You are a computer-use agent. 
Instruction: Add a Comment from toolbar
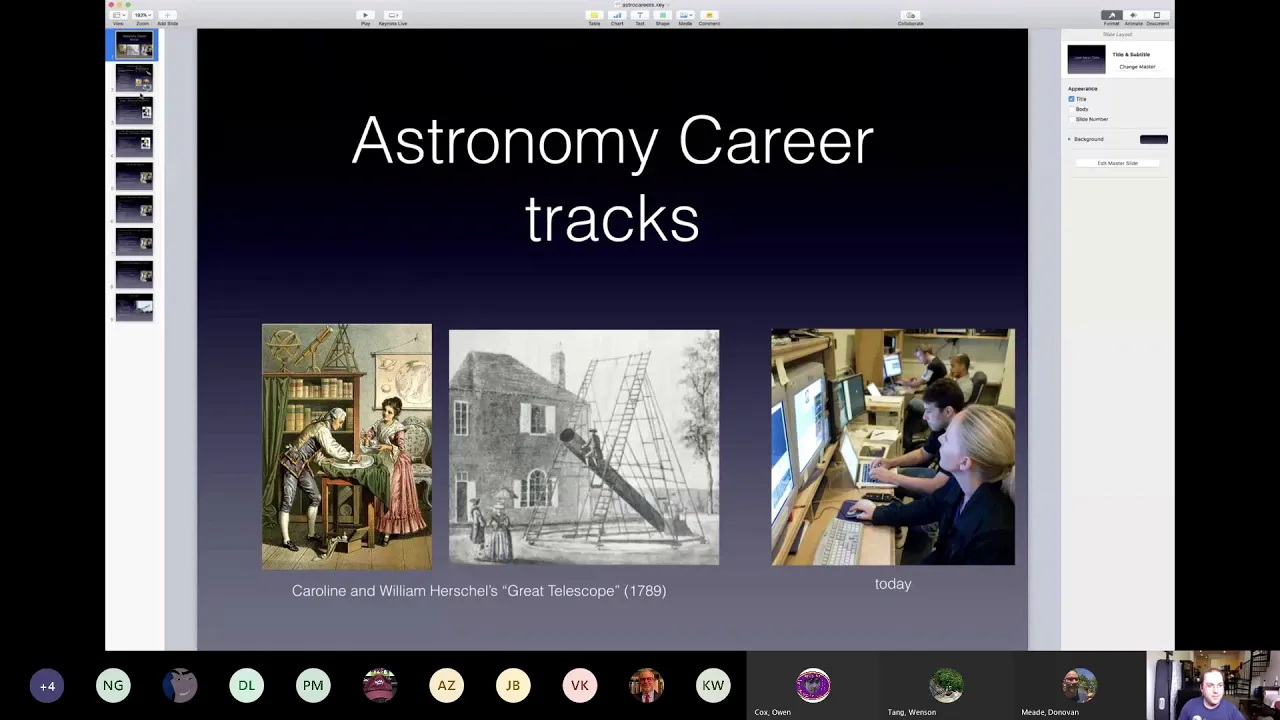(x=709, y=17)
